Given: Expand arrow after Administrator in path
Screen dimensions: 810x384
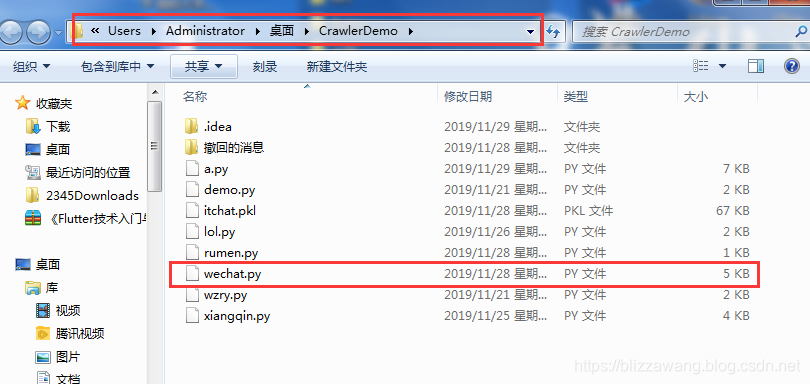Looking at the screenshot, I should (x=257, y=32).
